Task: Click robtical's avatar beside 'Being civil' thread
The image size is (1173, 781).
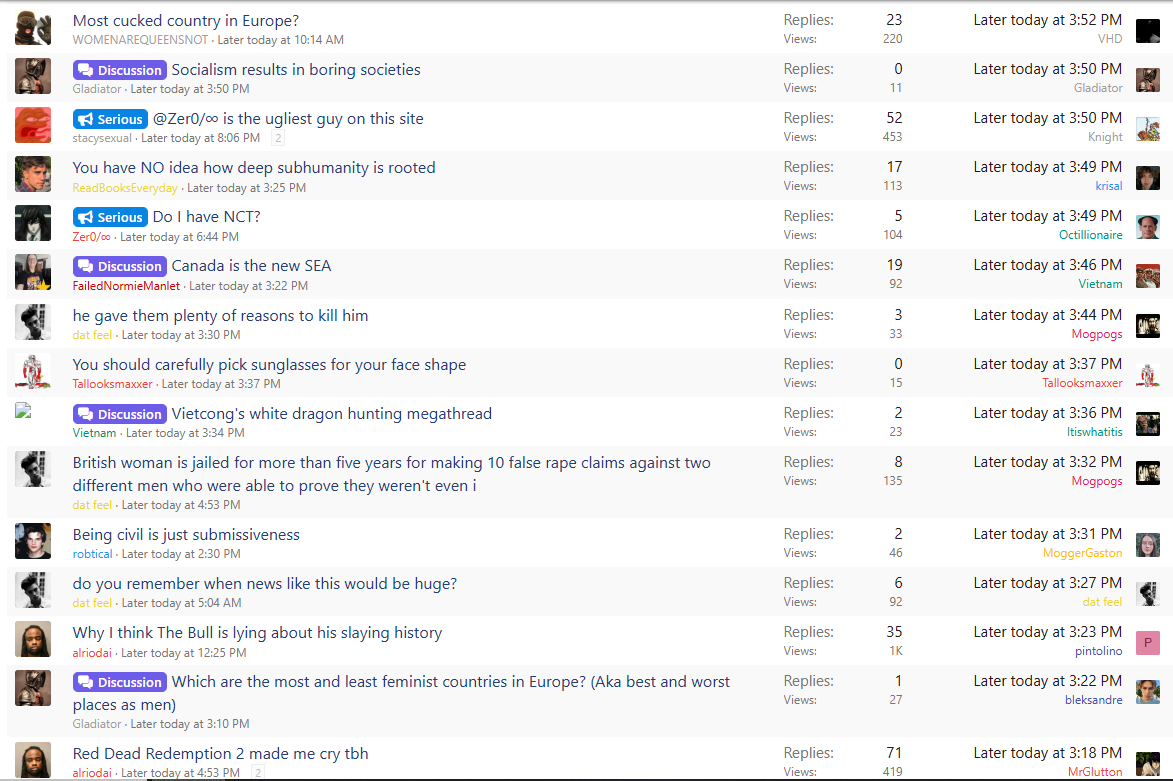Action: (32, 541)
